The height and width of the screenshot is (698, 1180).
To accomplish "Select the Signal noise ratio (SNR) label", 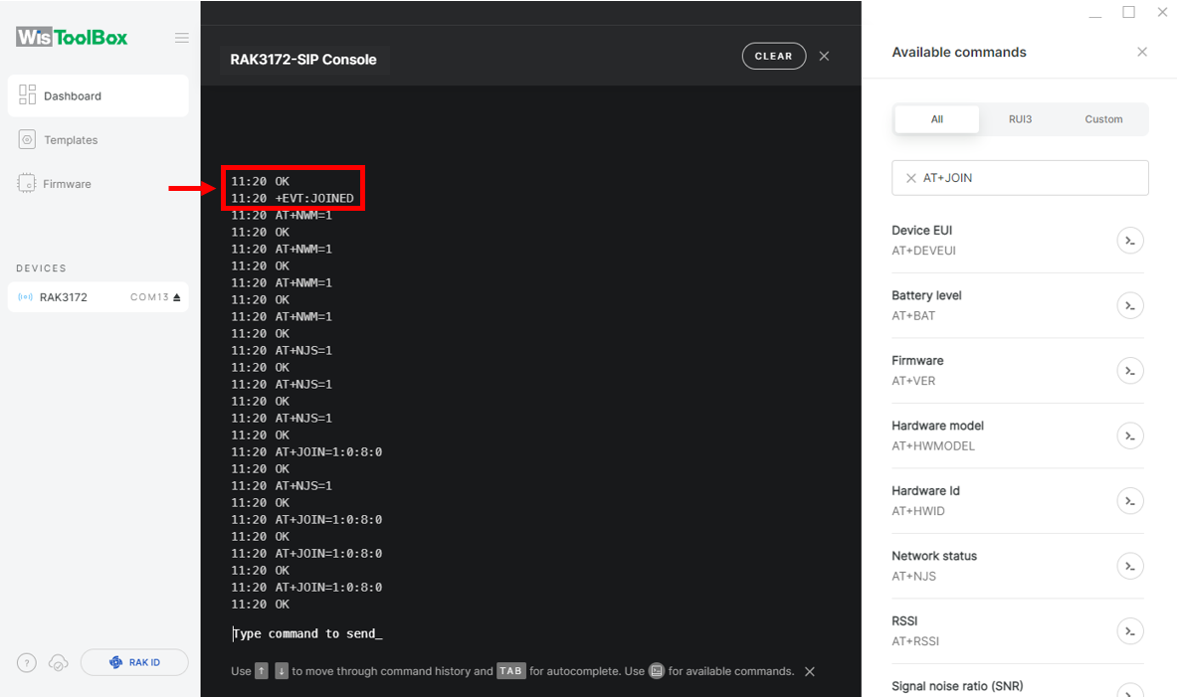I will 957,686.
